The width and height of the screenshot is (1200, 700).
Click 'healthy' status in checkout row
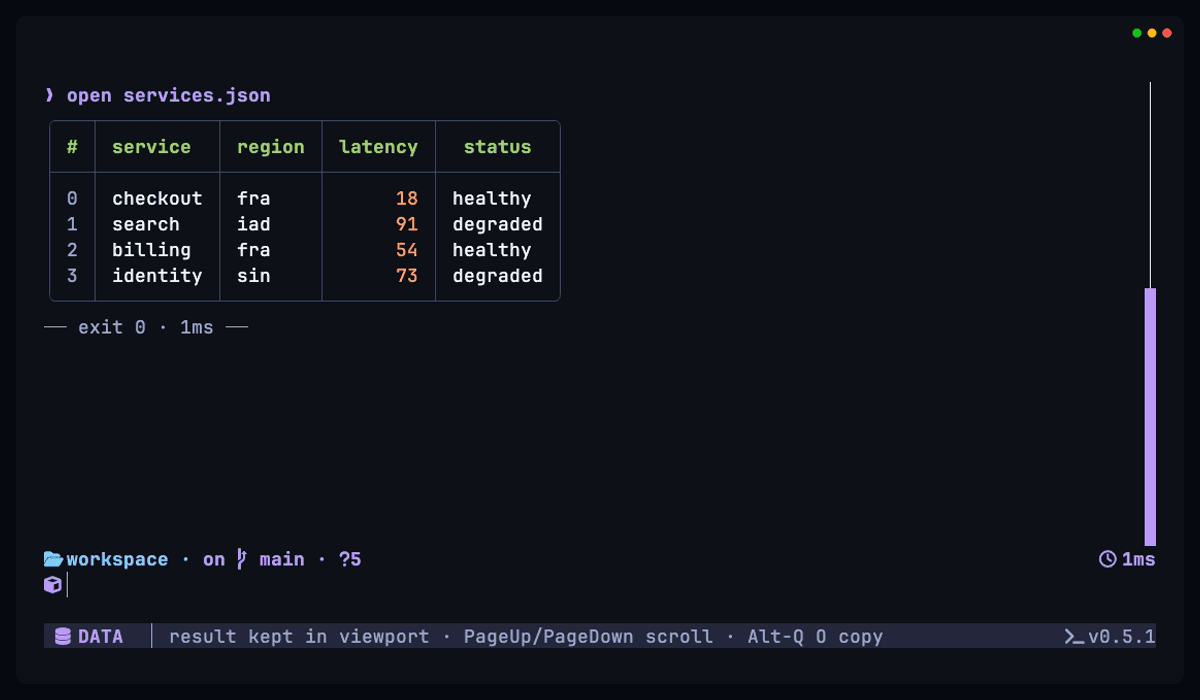pos(492,199)
